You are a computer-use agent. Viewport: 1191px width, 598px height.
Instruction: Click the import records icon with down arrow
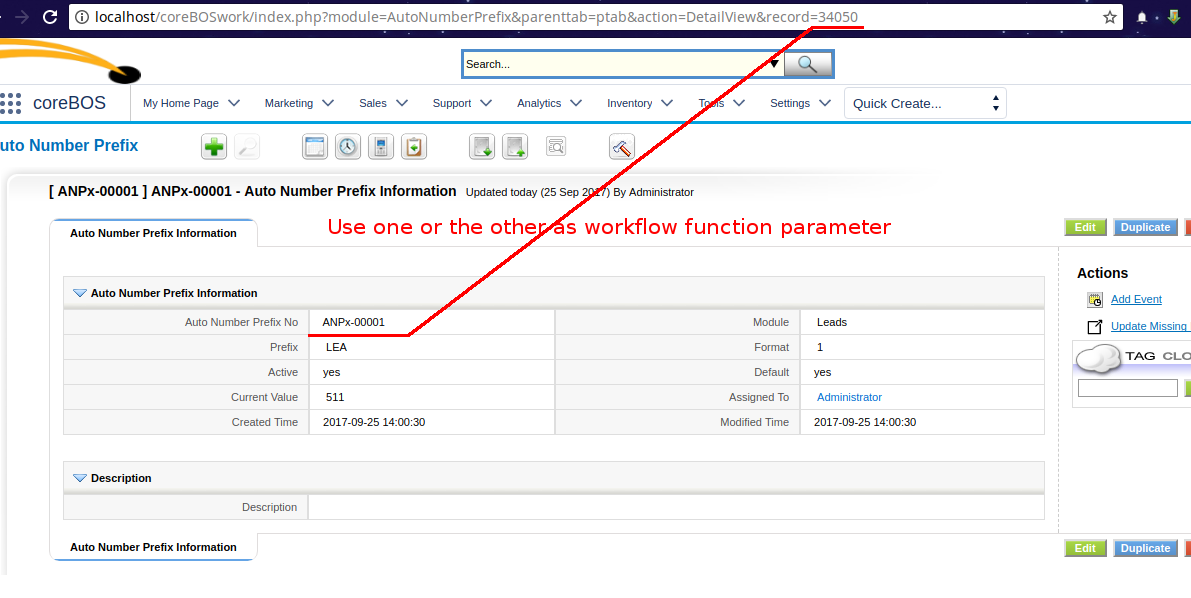(x=482, y=147)
